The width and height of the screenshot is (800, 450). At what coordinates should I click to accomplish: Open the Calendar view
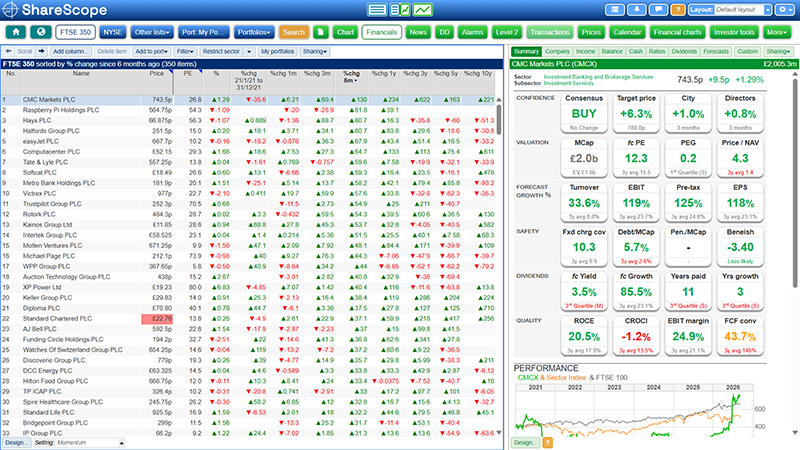pos(627,32)
